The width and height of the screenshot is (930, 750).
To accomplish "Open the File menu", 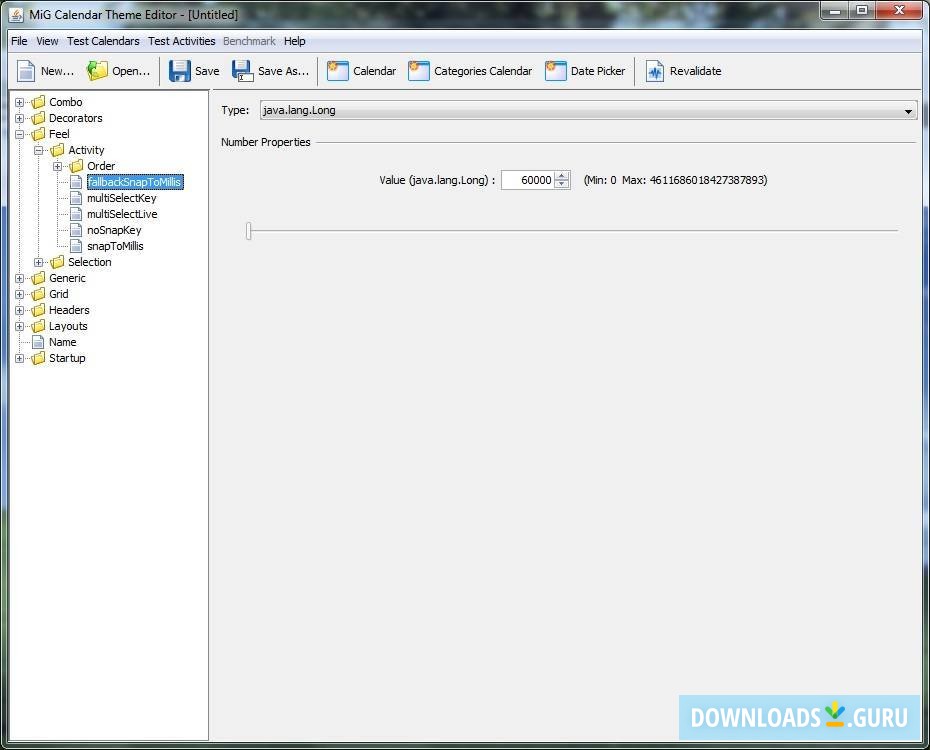I will tap(19, 41).
